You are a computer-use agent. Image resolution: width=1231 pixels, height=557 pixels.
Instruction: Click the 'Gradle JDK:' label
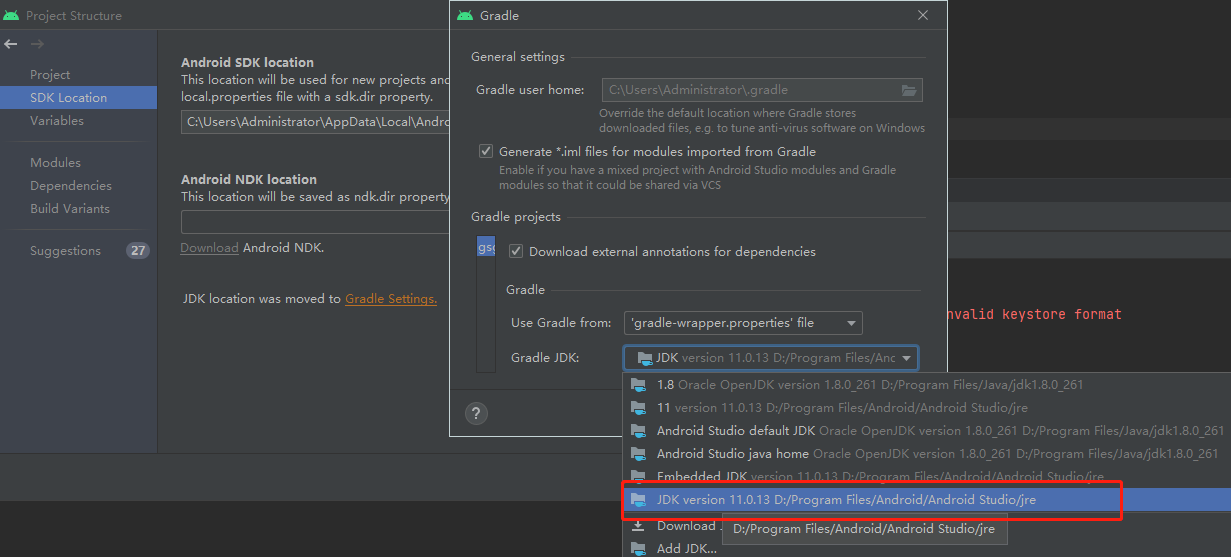[x=545, y=358]
